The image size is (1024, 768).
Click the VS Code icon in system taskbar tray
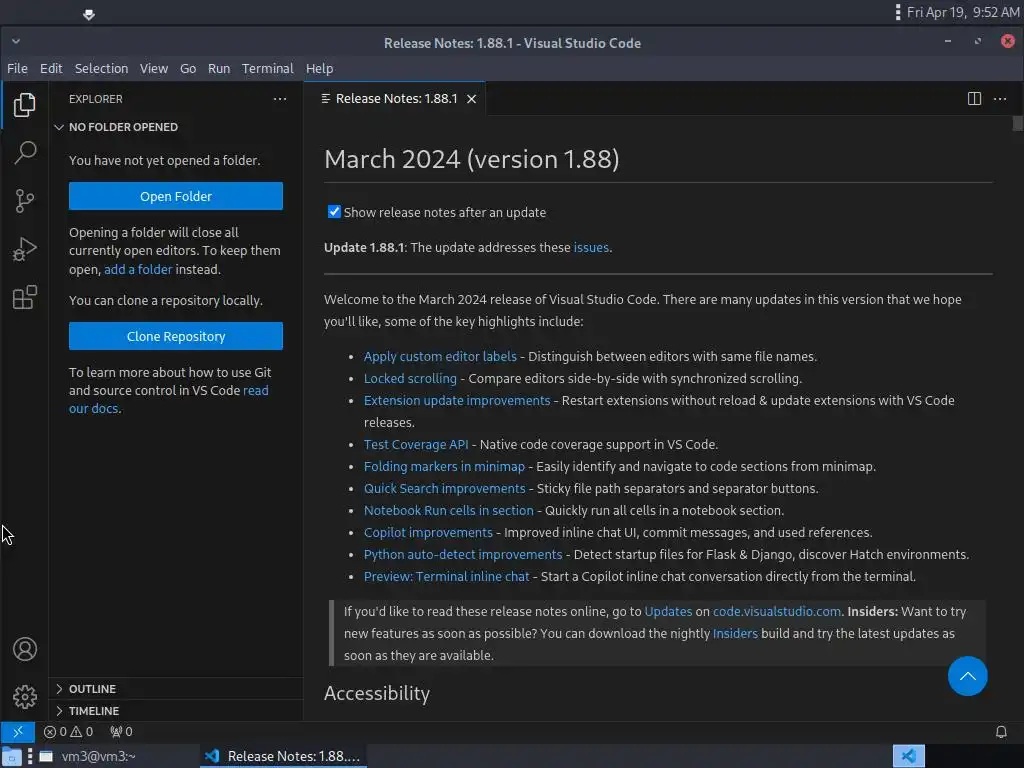coord(908,756)
